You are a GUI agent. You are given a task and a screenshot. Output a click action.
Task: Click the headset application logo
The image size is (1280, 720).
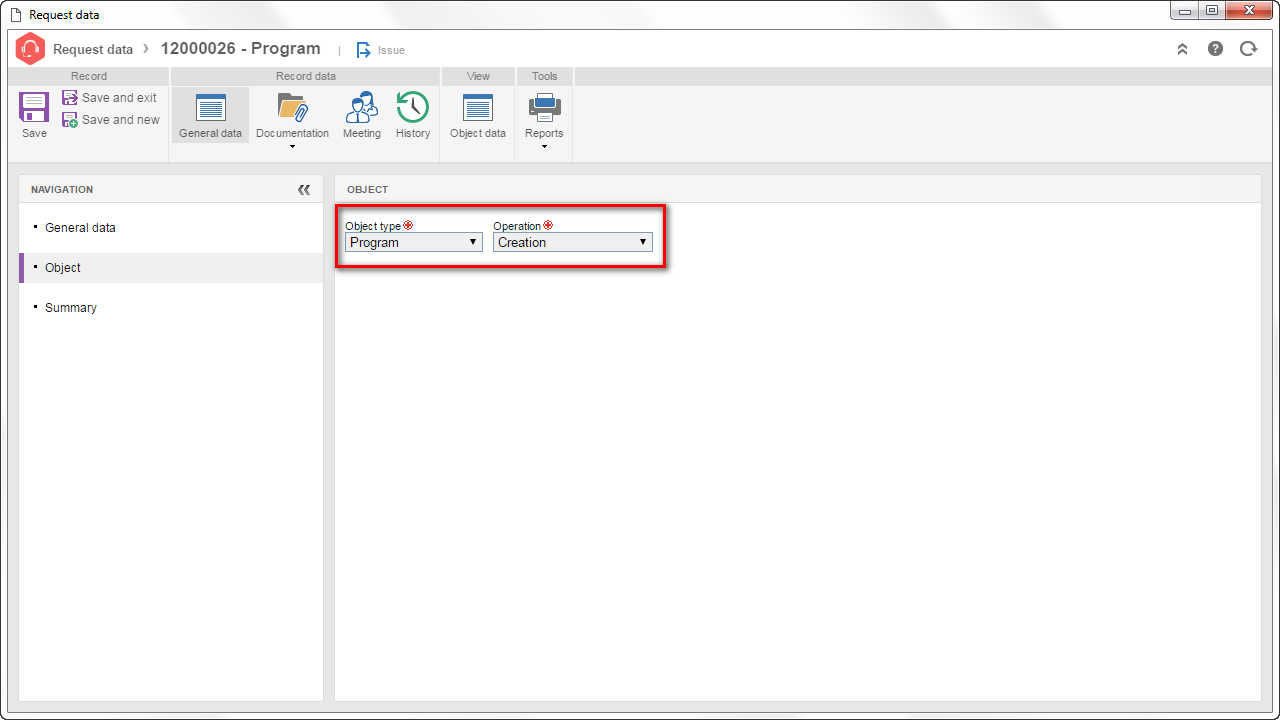click(x=31, y=49)
